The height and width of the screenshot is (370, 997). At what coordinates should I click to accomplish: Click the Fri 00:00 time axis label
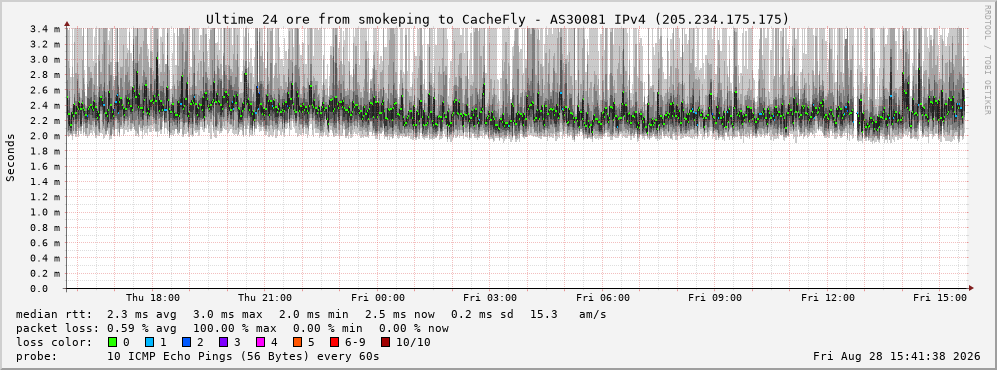pyautogui.click(x=378, y=298)
